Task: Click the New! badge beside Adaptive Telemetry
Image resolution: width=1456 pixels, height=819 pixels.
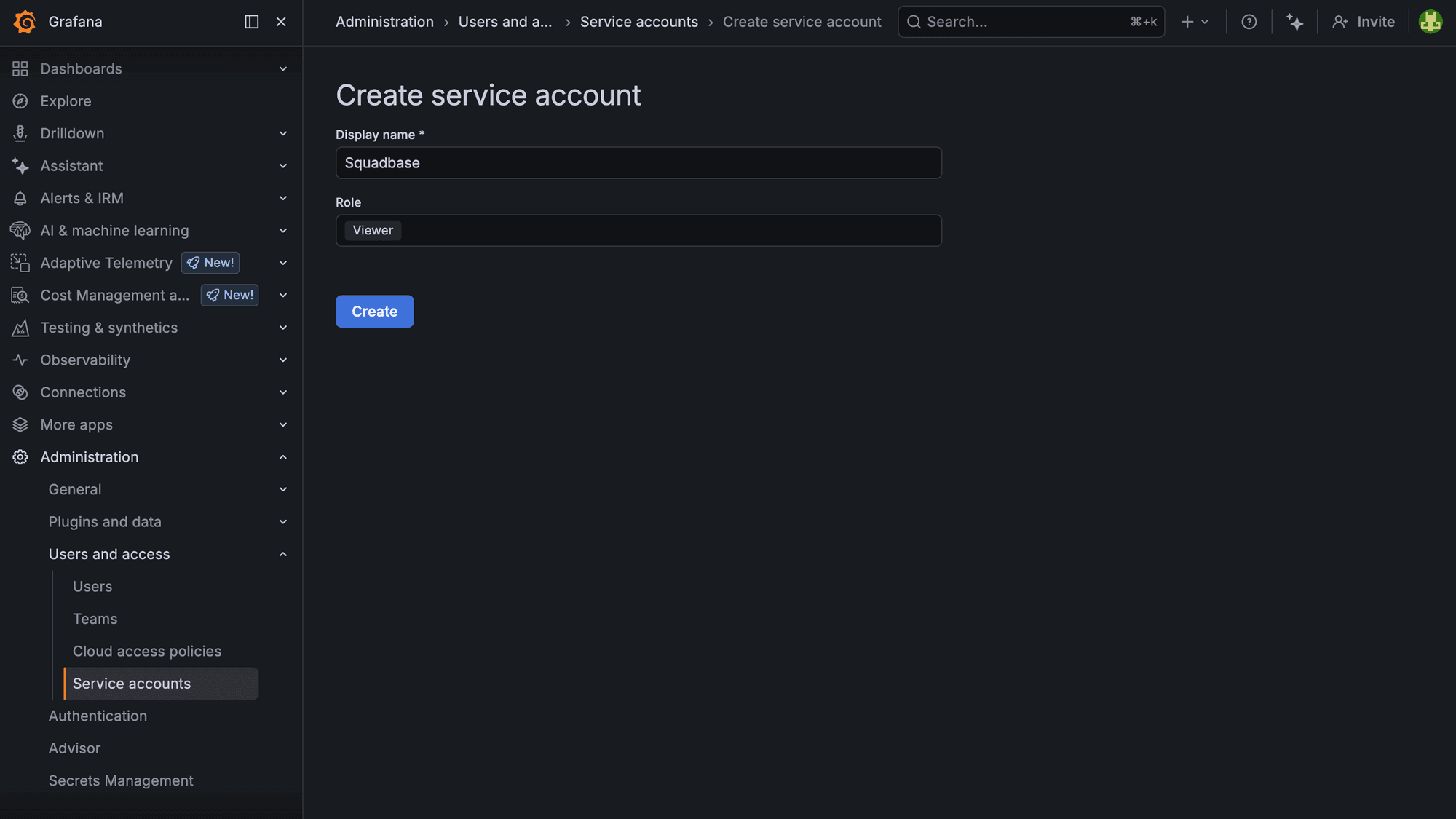Action: pos(210,263)
